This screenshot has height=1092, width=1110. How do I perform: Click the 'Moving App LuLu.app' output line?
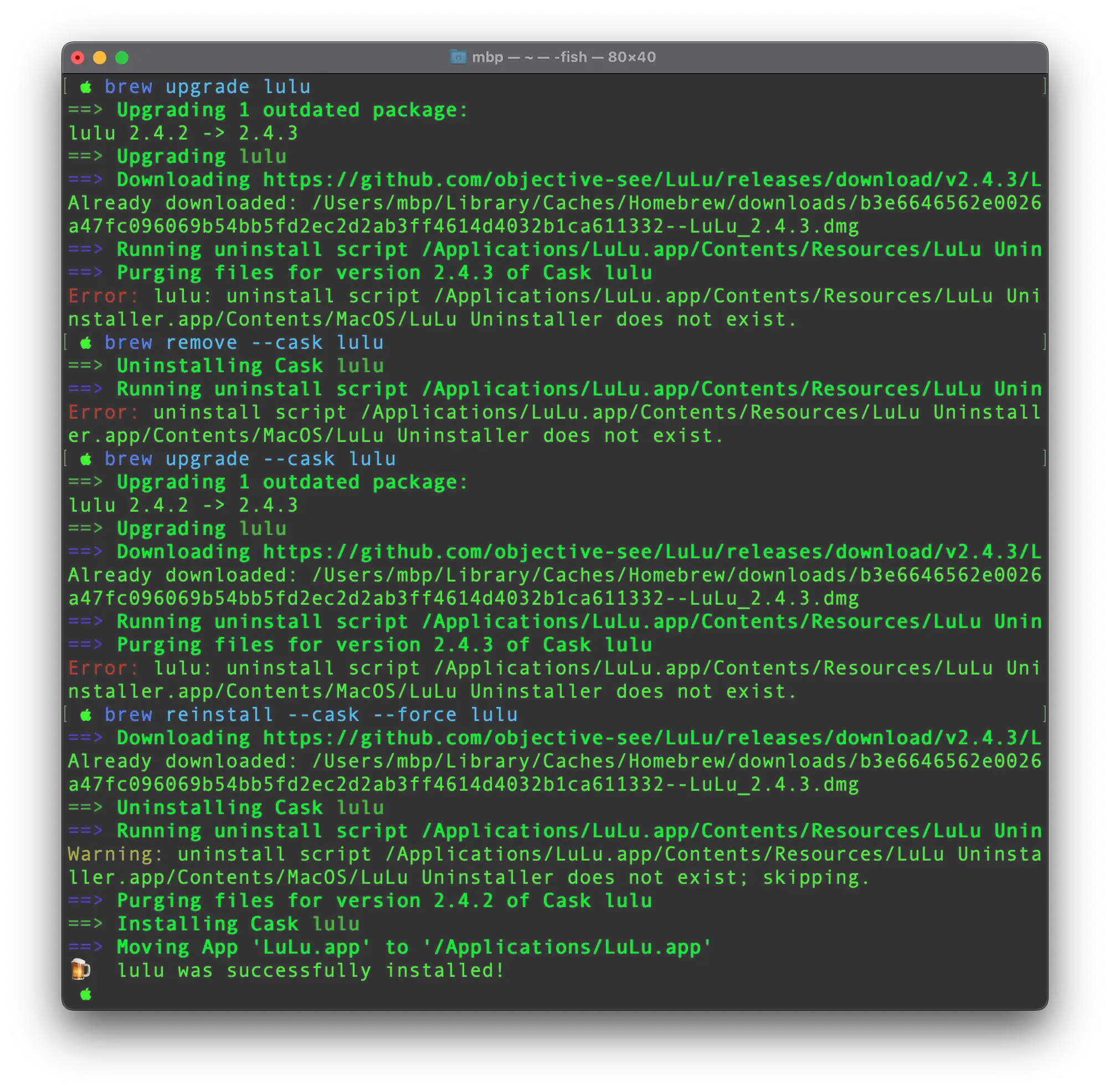(413, 947)
